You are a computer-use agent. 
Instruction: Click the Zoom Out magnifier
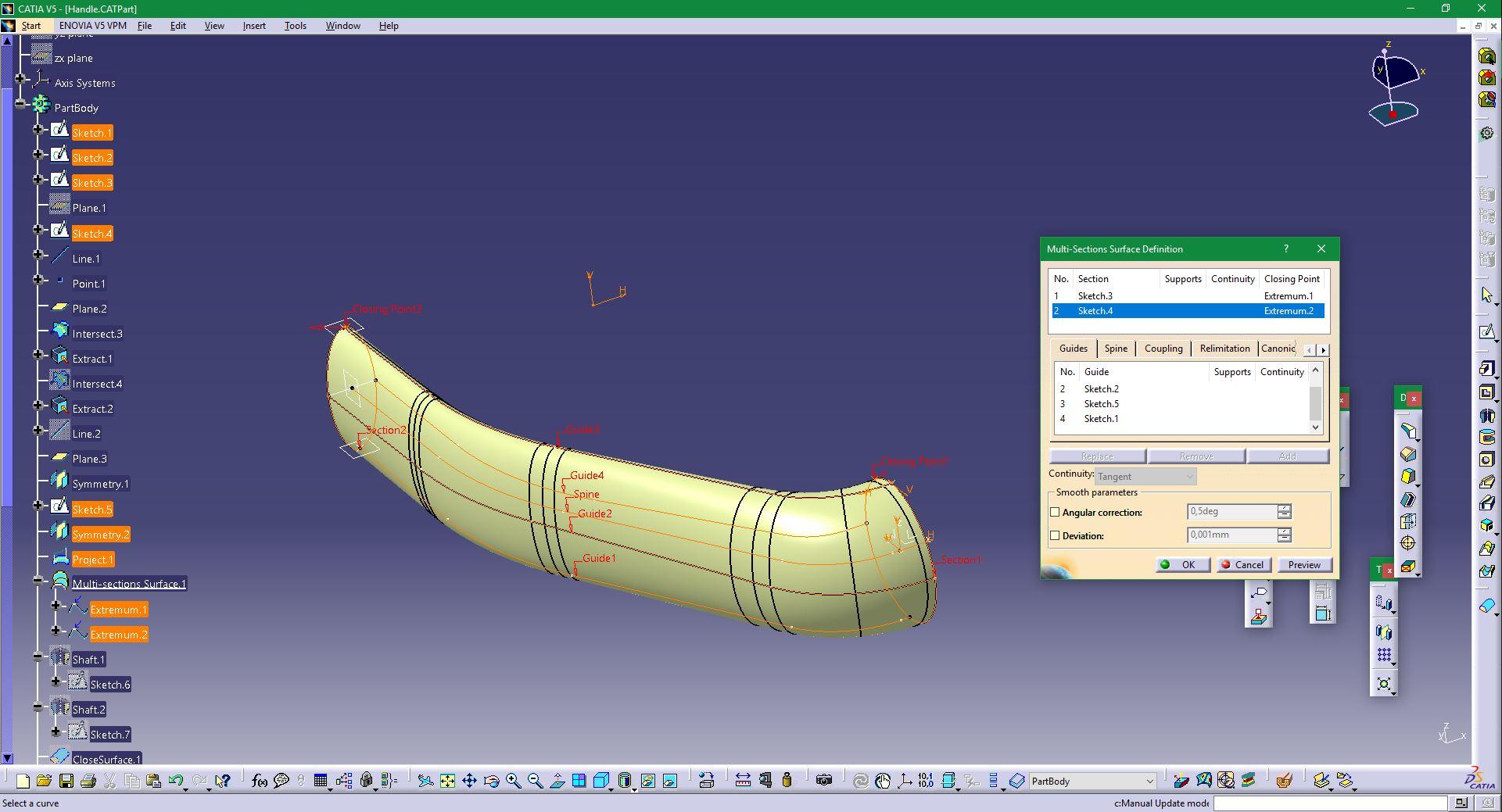click(536, 781)
